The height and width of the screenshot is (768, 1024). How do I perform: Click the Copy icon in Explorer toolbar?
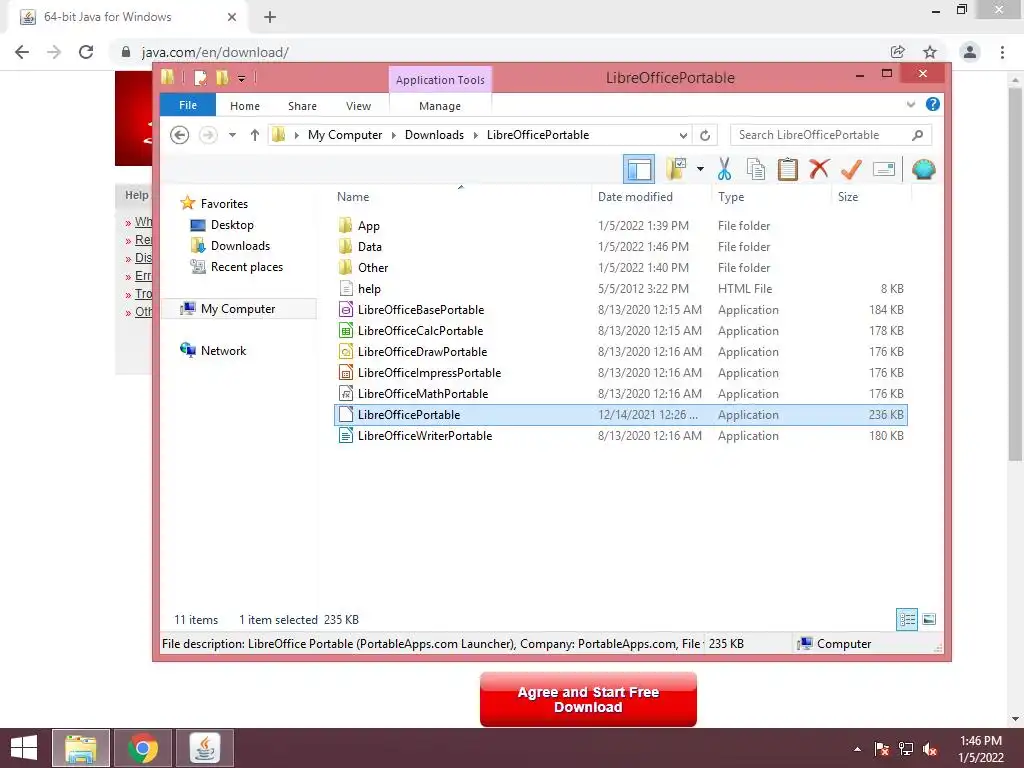[x=756, y=169]
